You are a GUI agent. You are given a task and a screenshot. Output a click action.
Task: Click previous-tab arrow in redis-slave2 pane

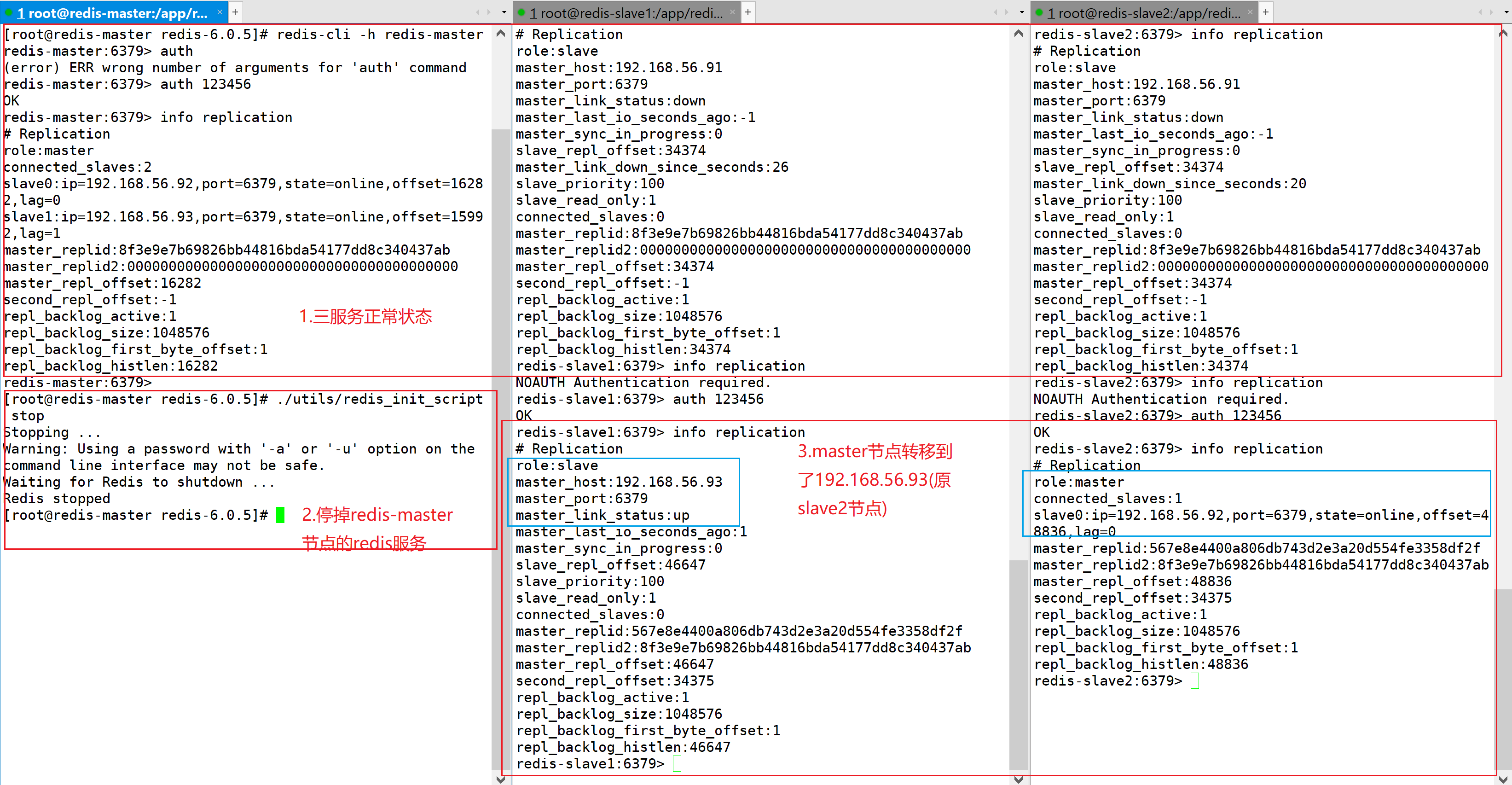click(1480, 12)
